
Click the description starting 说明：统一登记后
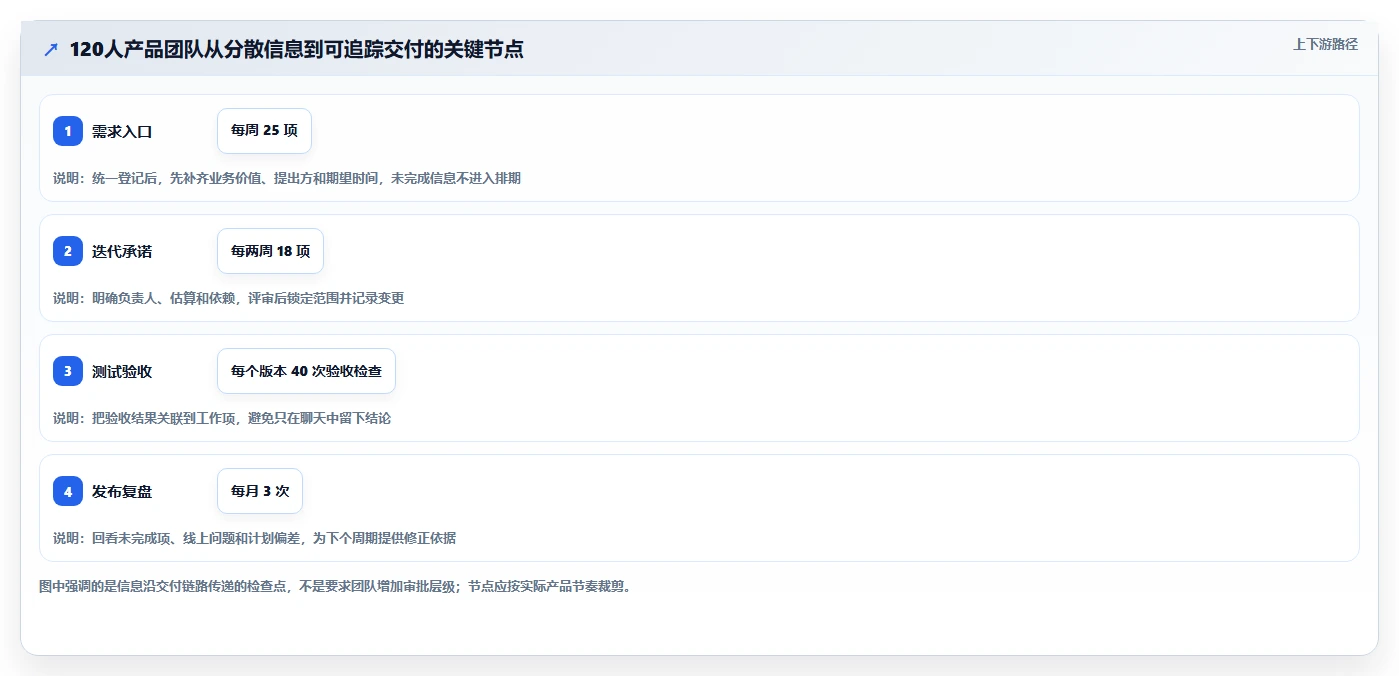pyautogui.click(x=287, y=178)
